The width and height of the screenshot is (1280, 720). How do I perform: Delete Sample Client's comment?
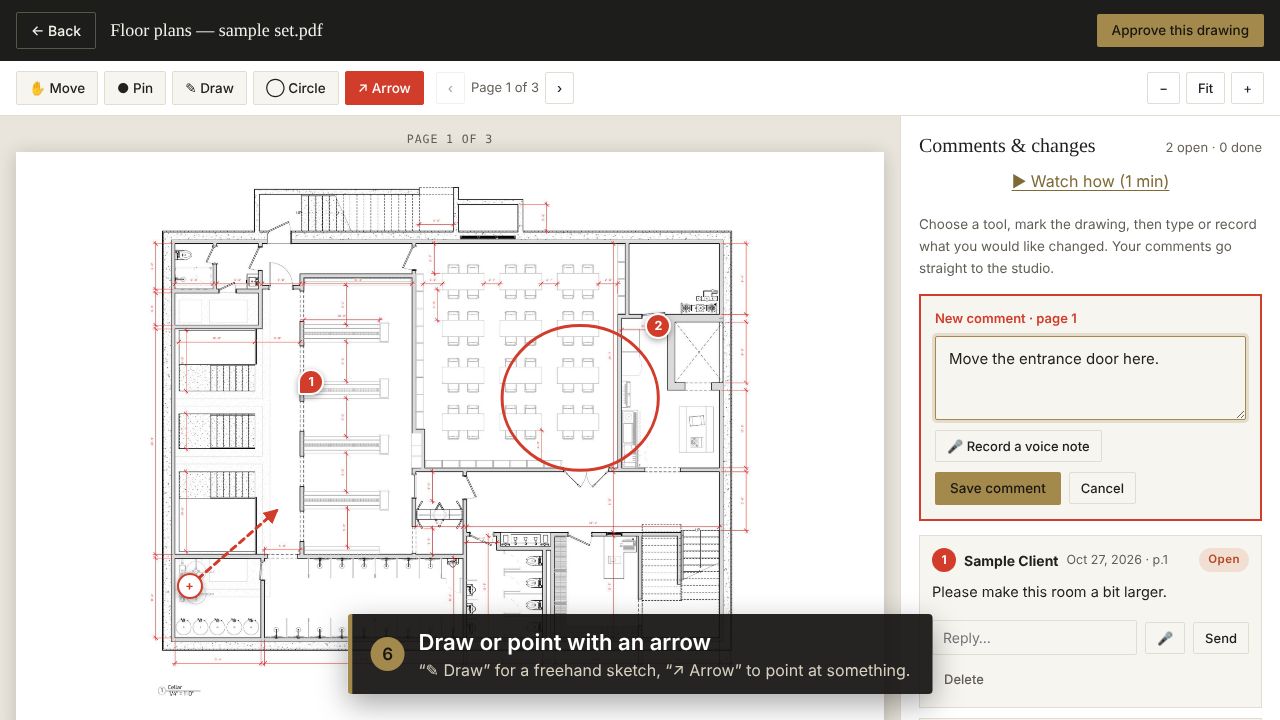click(964, 679)
